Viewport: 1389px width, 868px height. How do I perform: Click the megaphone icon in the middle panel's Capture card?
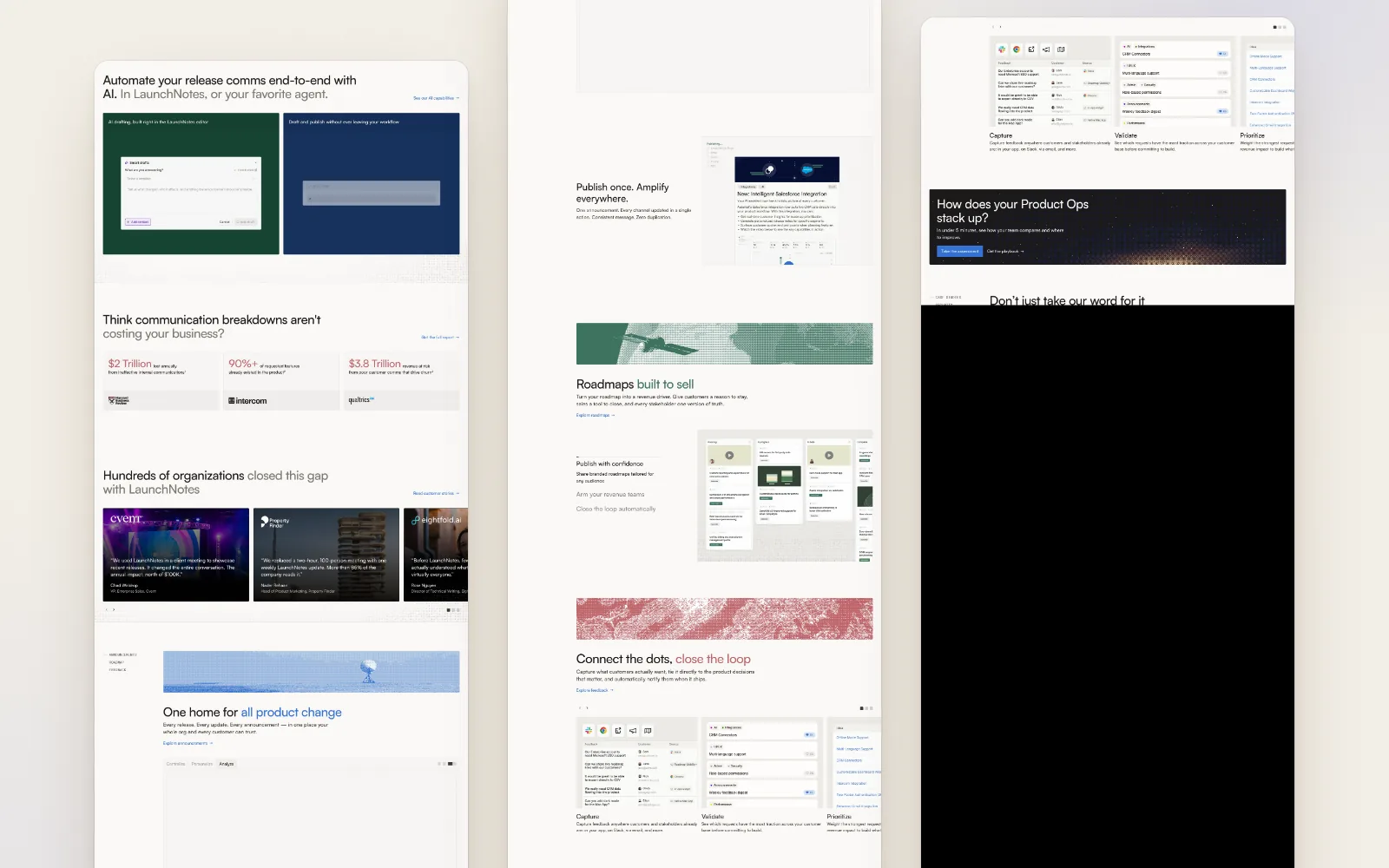click(633, 731)
